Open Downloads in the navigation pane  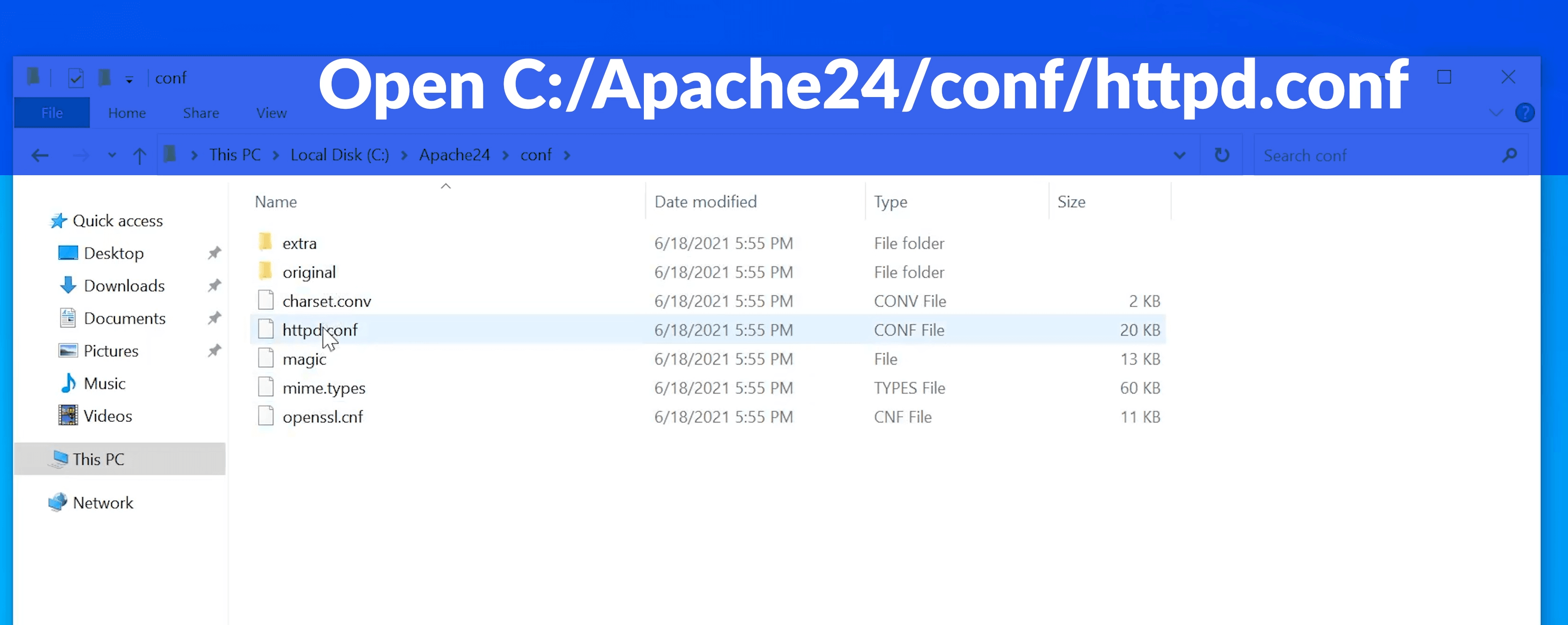click(123, 286)
